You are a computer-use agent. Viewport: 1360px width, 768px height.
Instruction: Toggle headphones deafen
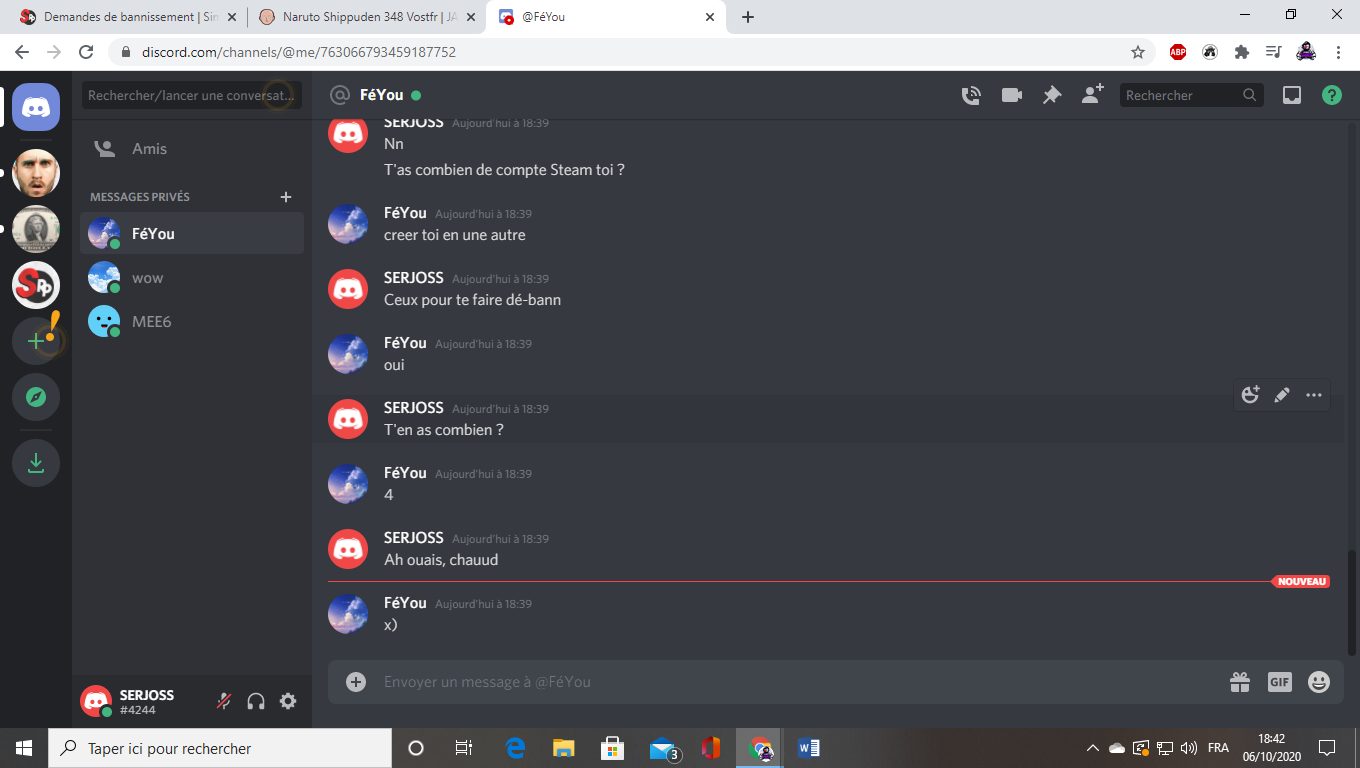pyautogui.click(x=256, y=701)
